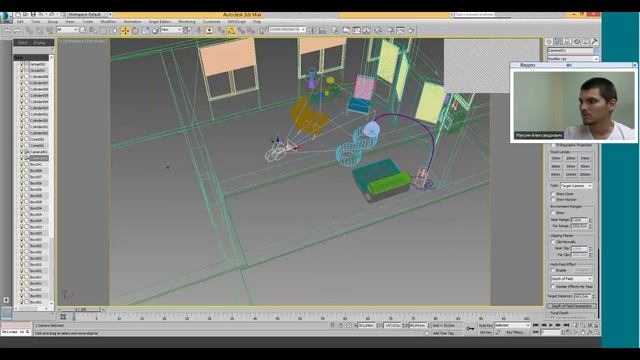
Task: Switch to the Utilities hammer tab
Action: click(x=594, y=42)
